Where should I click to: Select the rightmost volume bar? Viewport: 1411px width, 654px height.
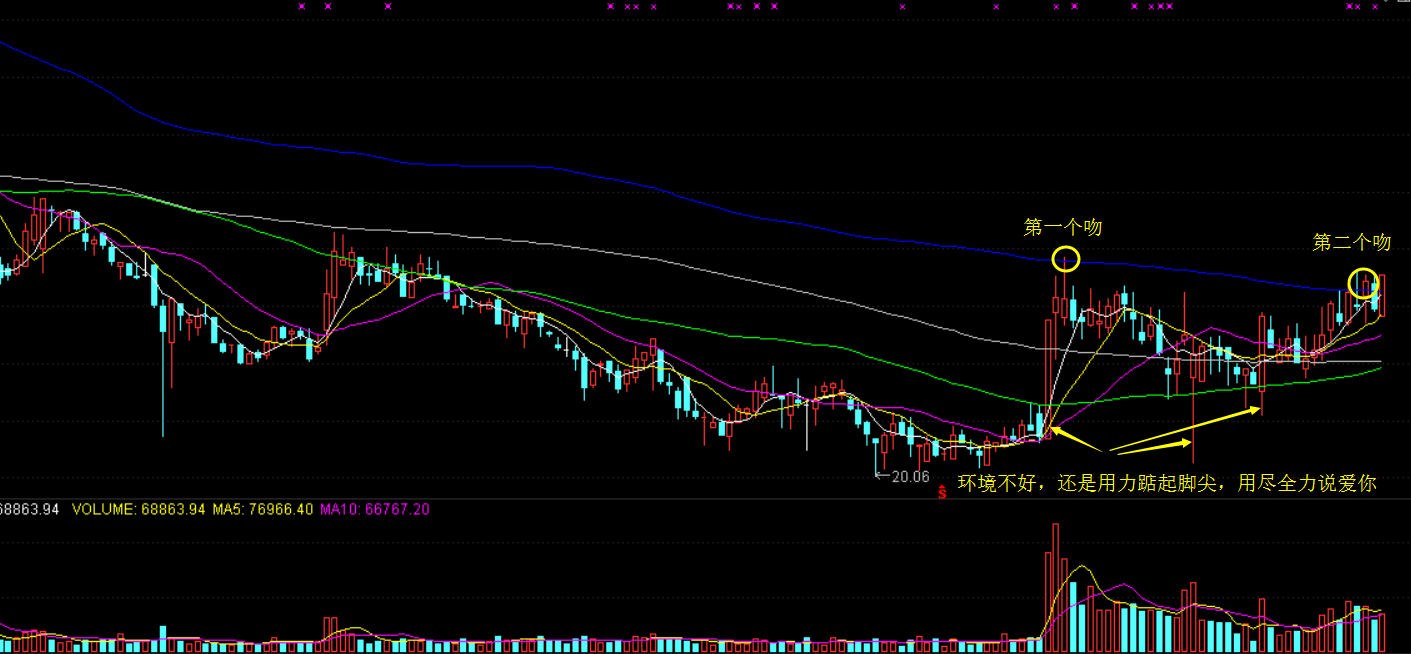click(1384, 628)
